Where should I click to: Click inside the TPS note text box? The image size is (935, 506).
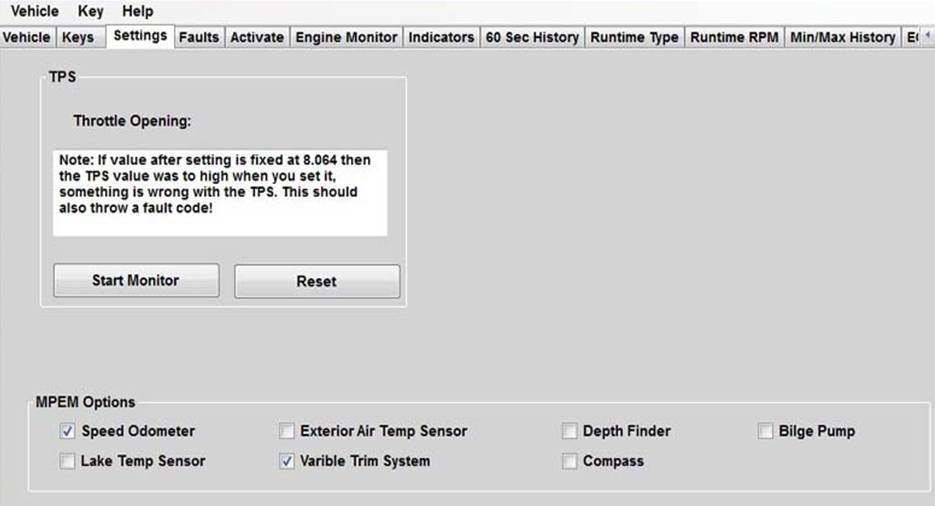[x=220, y=193]
